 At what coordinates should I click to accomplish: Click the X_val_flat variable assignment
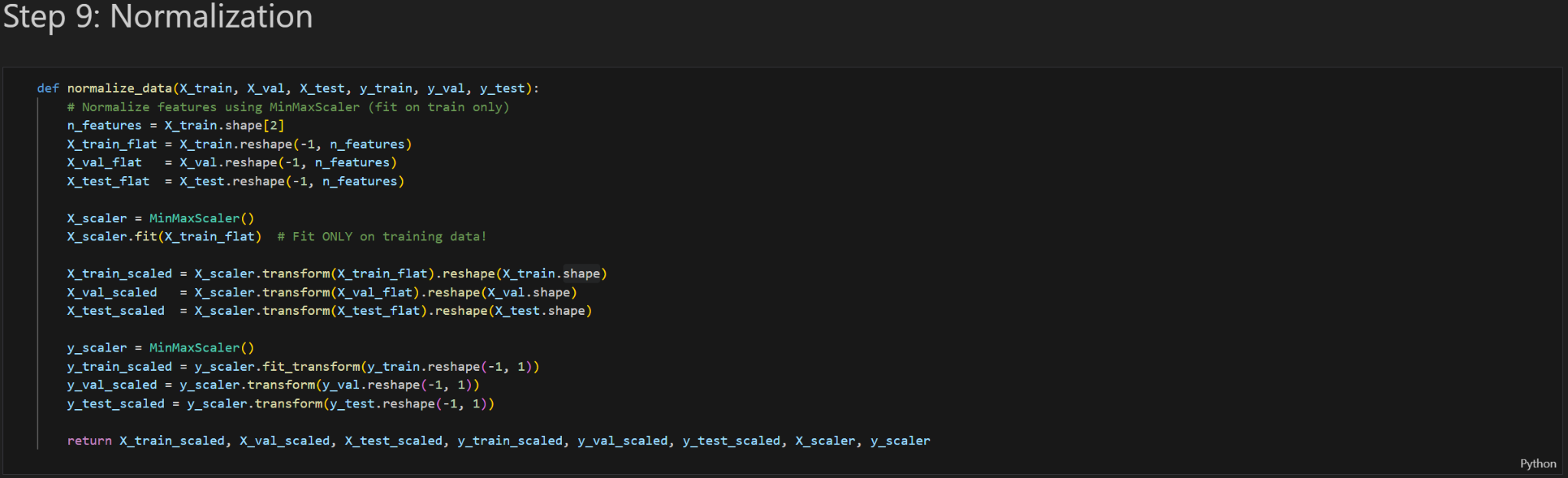pos(104,162)
